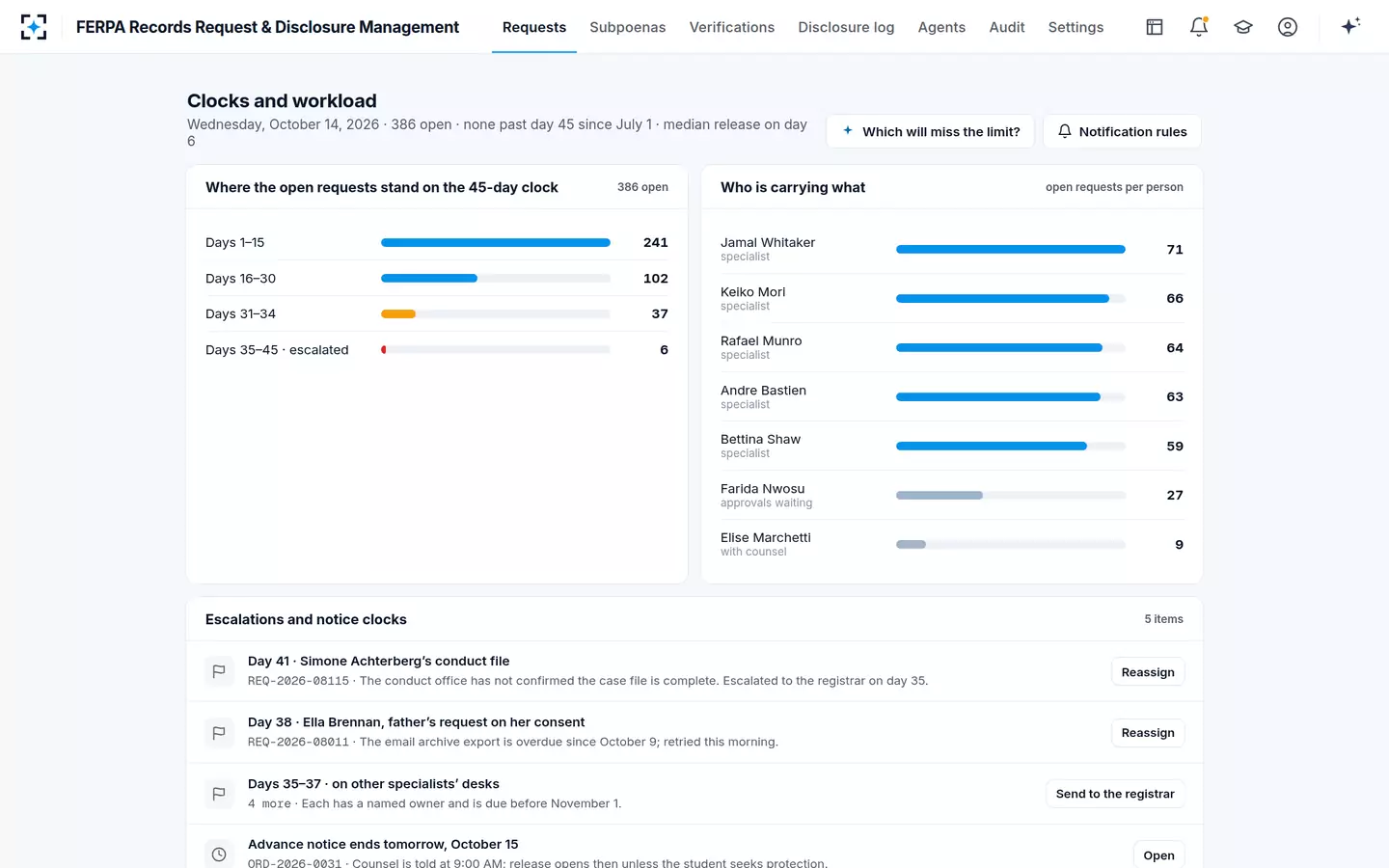Click the clock icon beside Advance notice row
1389x868 pixels.
(219, 854)
